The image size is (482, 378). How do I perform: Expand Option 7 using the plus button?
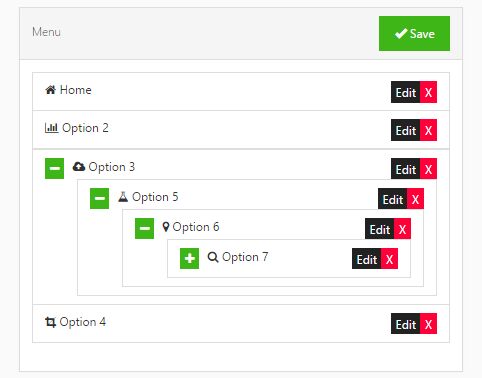(x=189, y=258)
